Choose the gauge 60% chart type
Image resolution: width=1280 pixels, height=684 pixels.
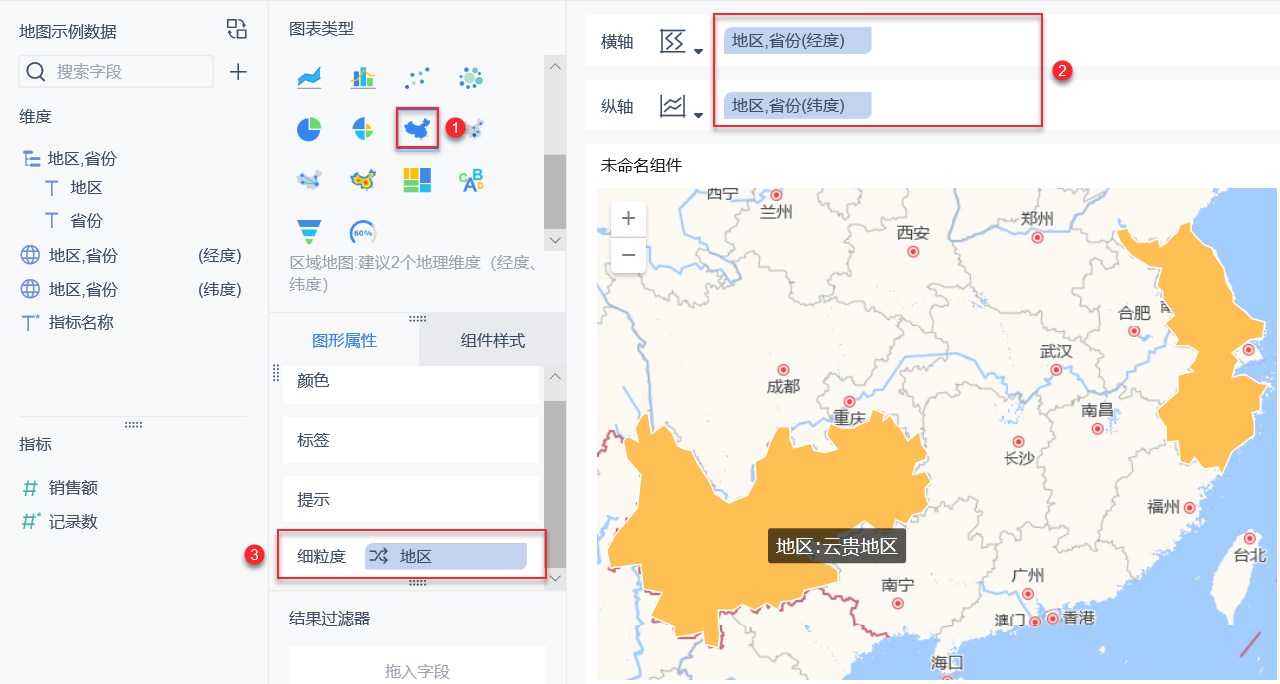point(363,233)
